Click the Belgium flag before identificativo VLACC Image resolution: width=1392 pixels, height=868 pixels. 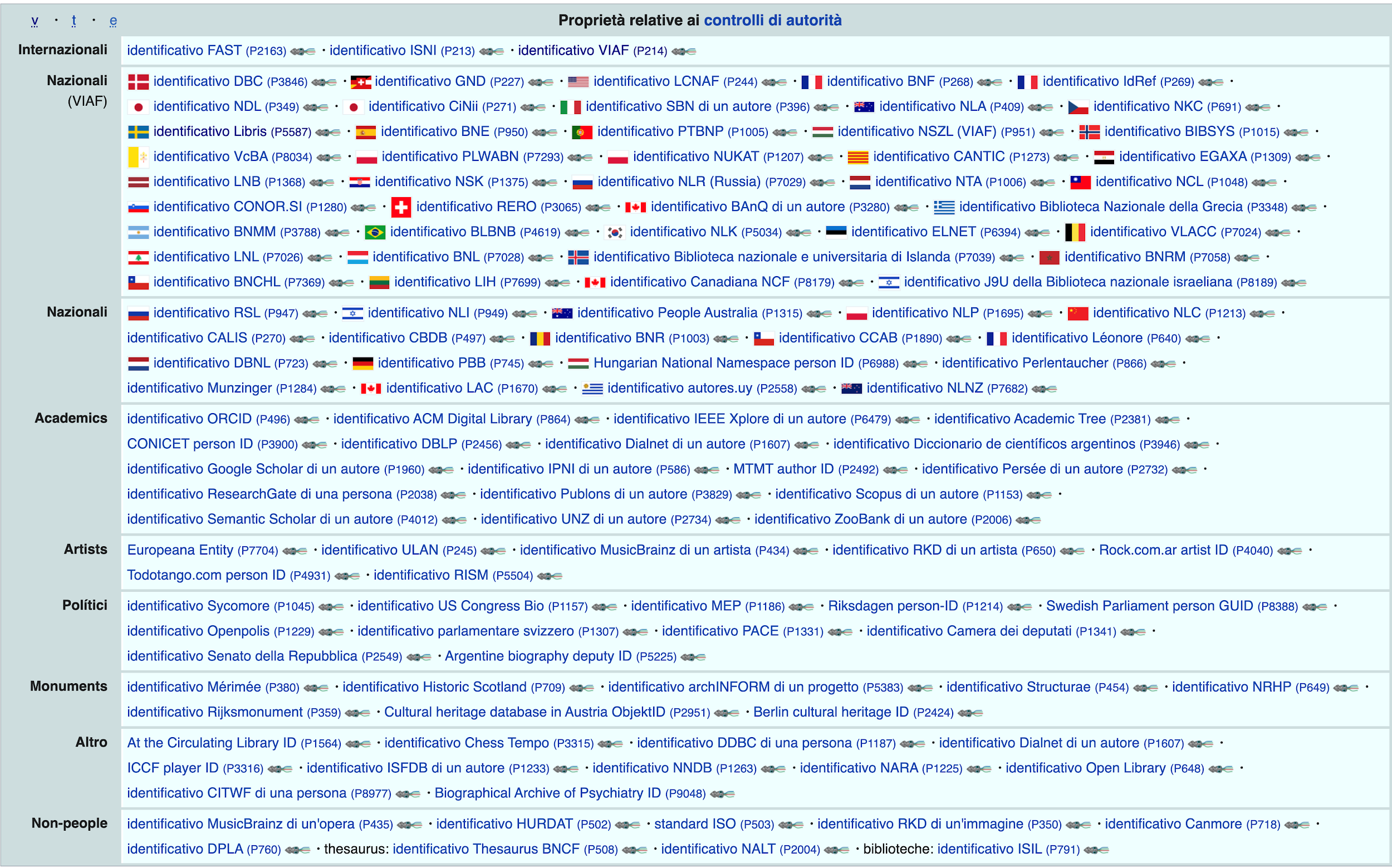click(1075, 232)
